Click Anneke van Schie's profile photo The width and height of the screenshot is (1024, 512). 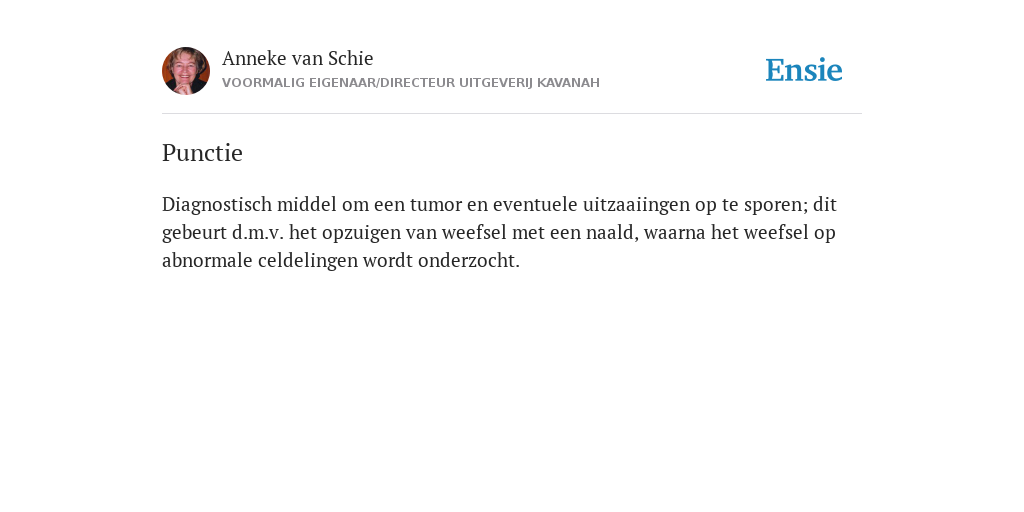186,71
